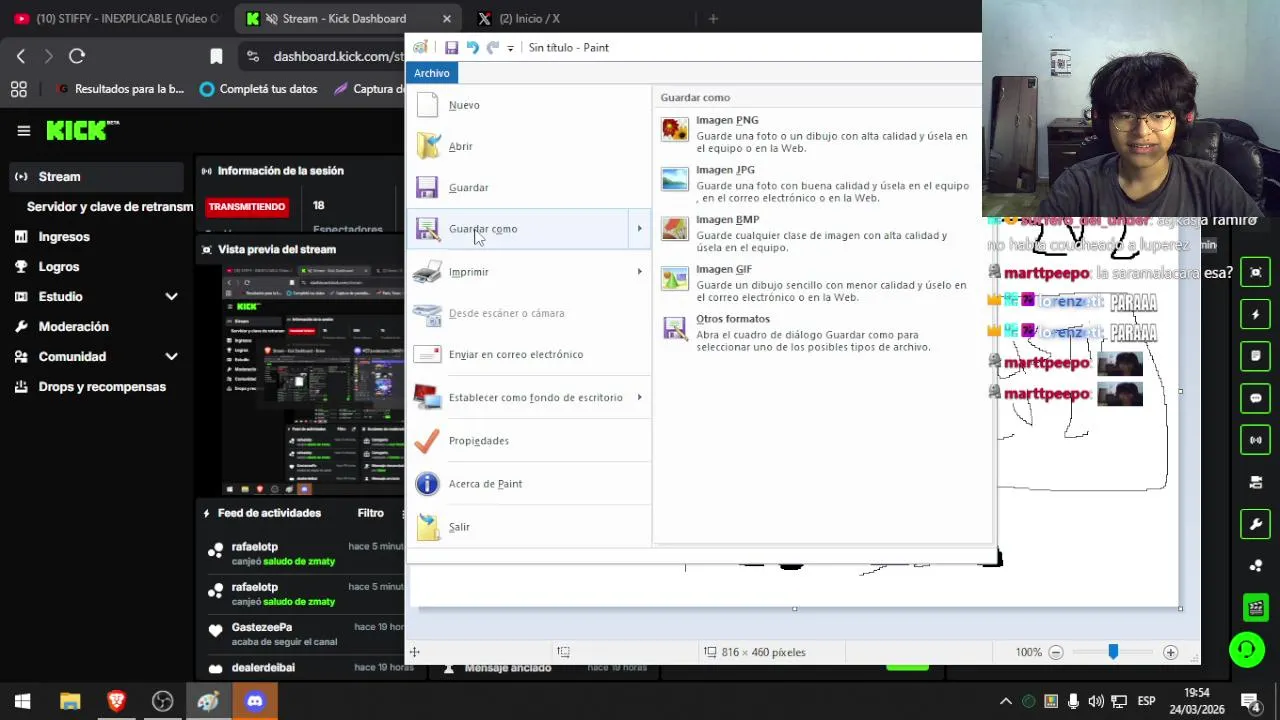This screenshot has width=1280, height=720.
Task: Open Acerca de Paint
Action: click(x=529, y=483)
